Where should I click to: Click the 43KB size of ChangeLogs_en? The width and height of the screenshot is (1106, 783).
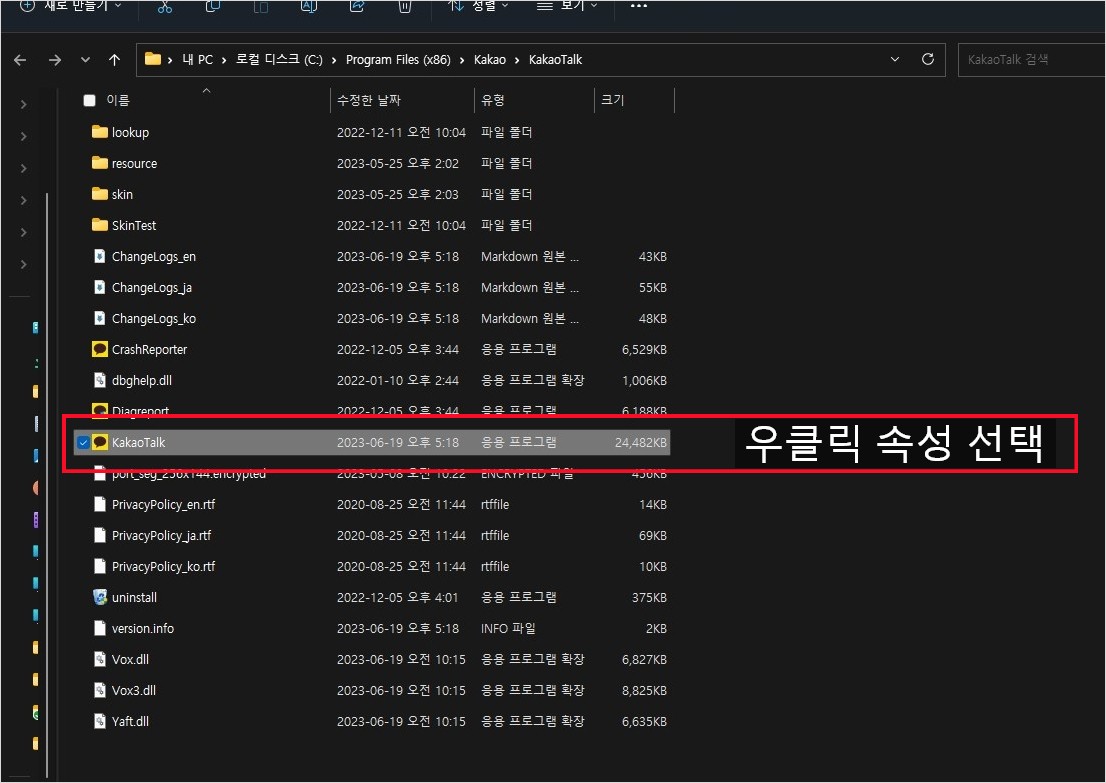(x=652, y=256)
